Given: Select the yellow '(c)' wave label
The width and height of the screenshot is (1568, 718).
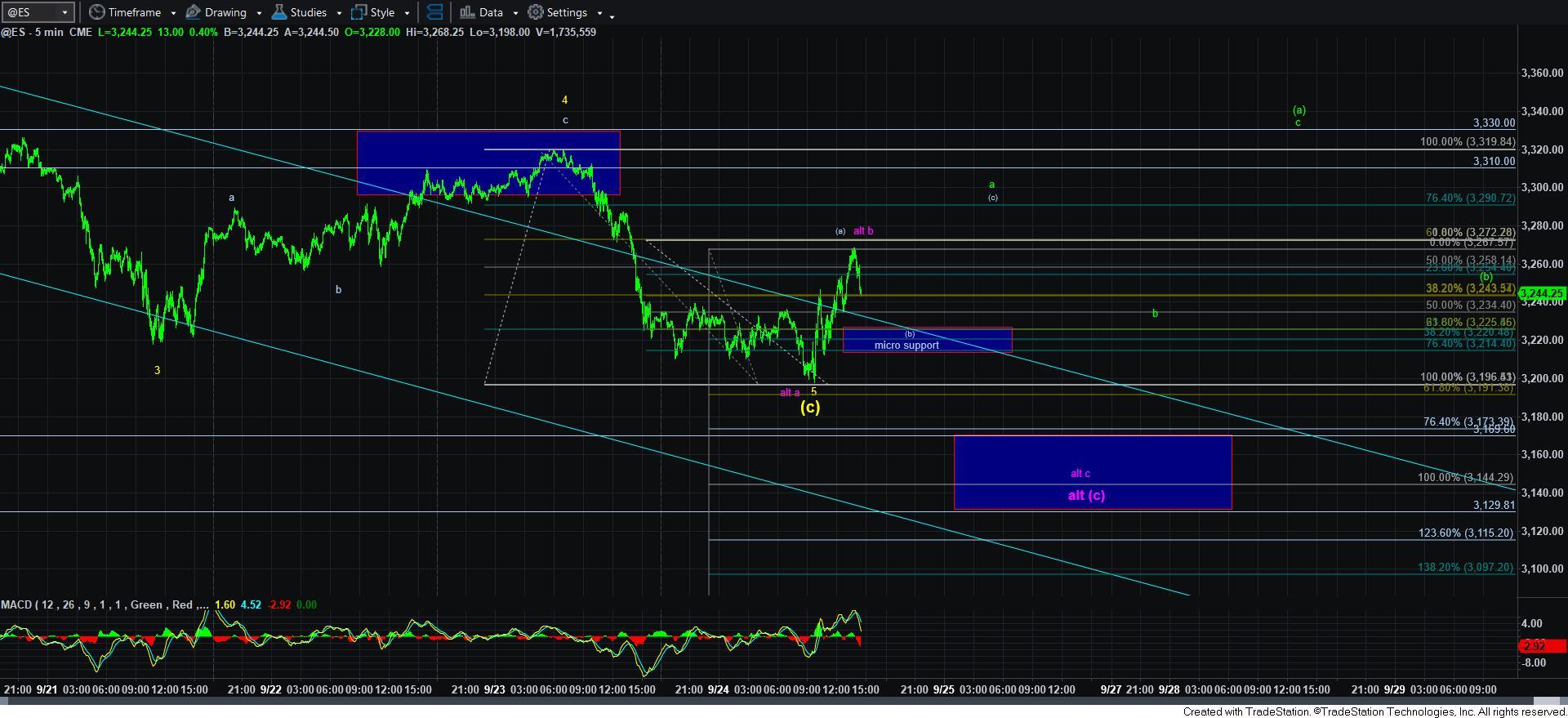Looking at the screenshot, I should tap(809, 407).
